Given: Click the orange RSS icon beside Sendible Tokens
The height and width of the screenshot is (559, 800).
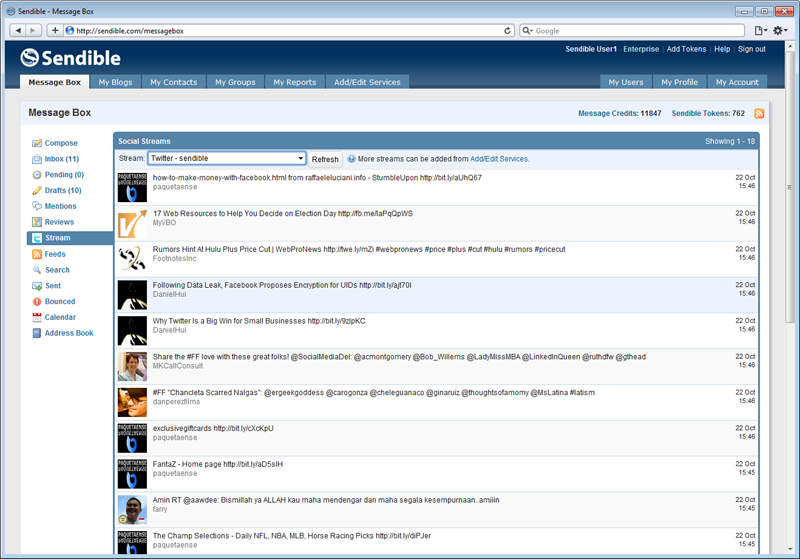Looking at the screenshot, I should coord(759,113).
